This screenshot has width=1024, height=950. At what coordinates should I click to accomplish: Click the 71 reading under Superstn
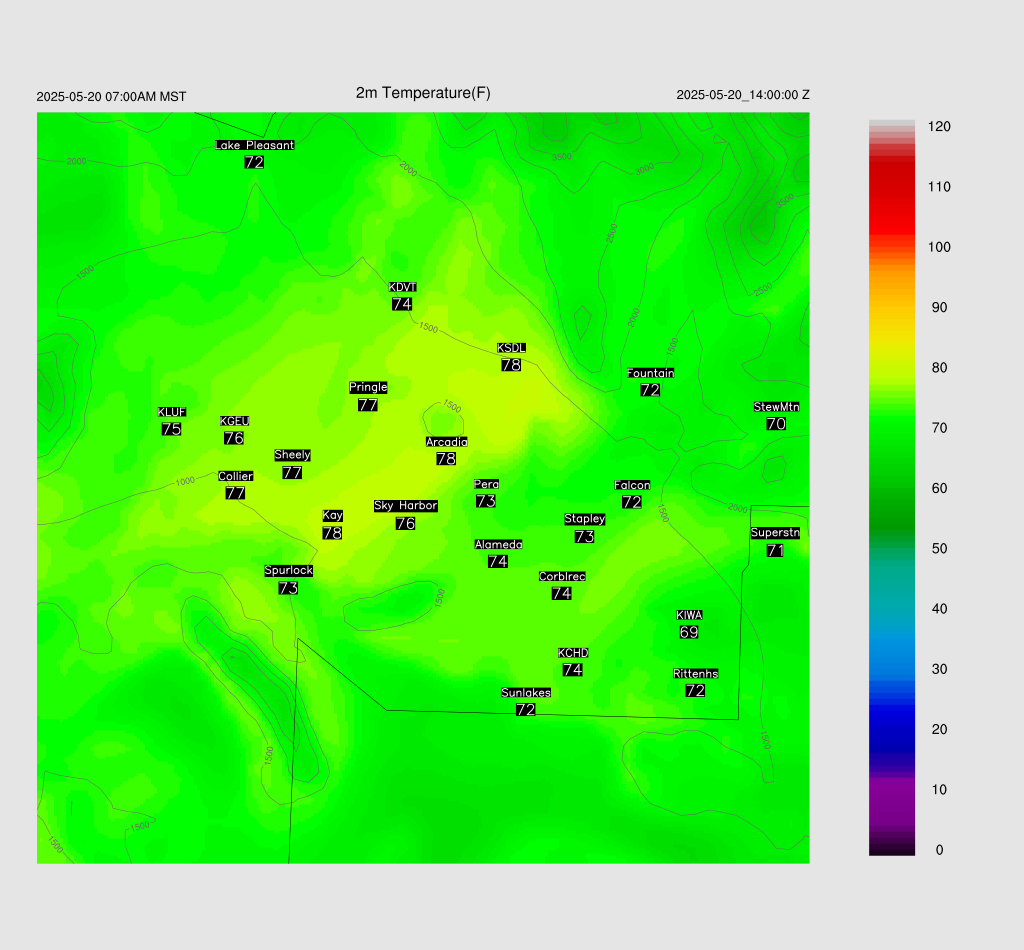(775, 550)
